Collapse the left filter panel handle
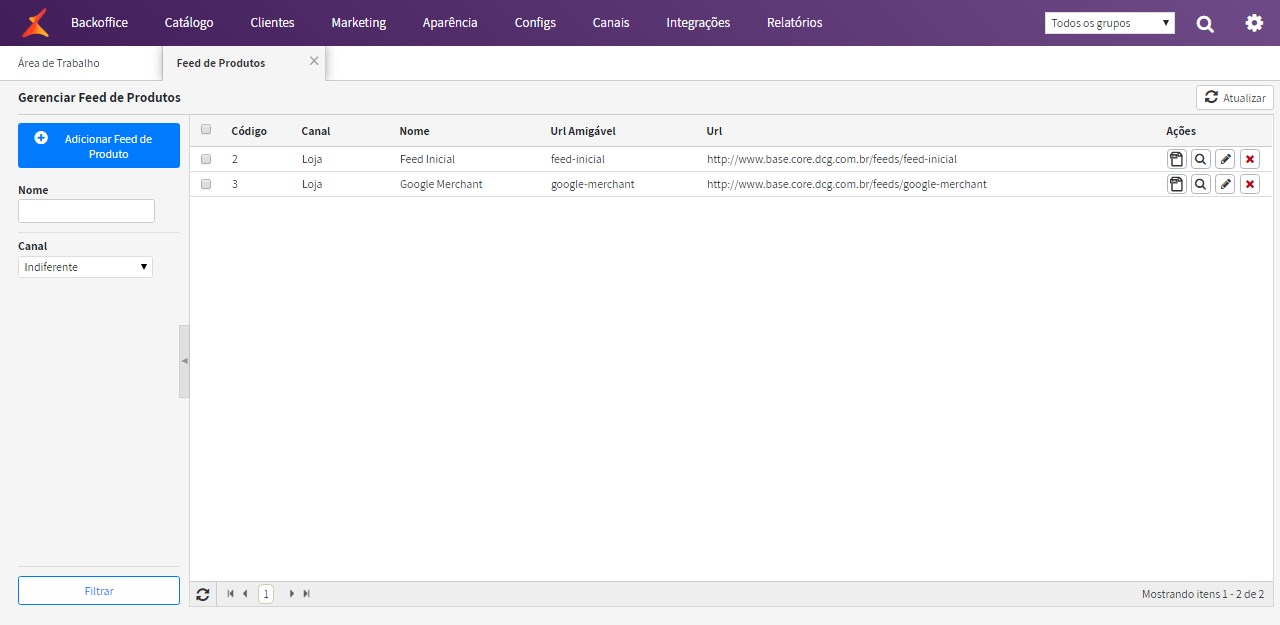The width and height of the screenshot is (1280, 625). tap(184, 361)
